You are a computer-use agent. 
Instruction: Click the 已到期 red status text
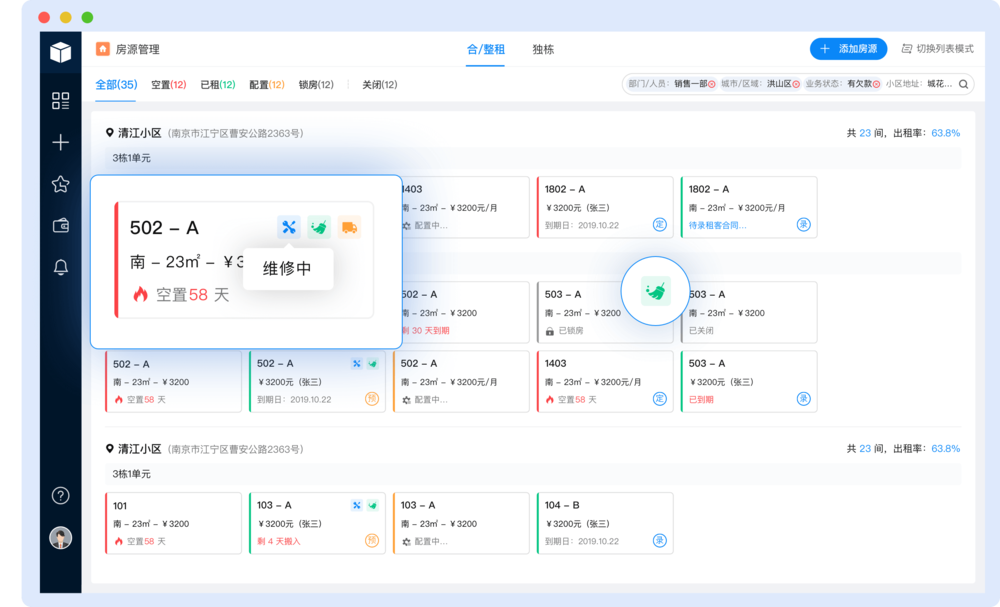tap(701, 399)
